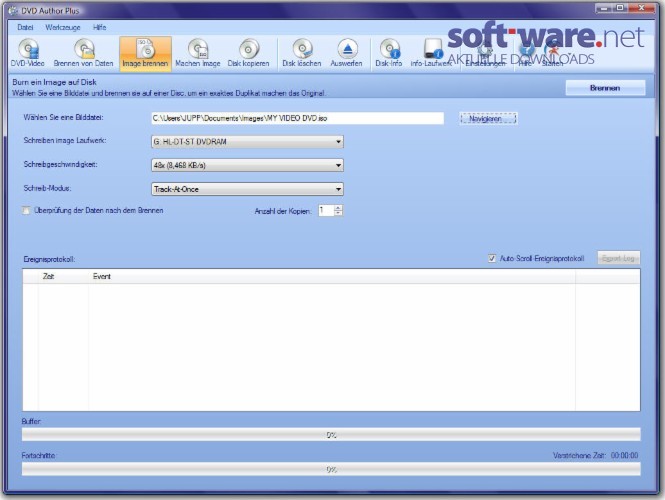Click the 'Verstrichene Zeit: 00:00:00' text
This screenshot has height=500, width=665.
tap(595, 455)
